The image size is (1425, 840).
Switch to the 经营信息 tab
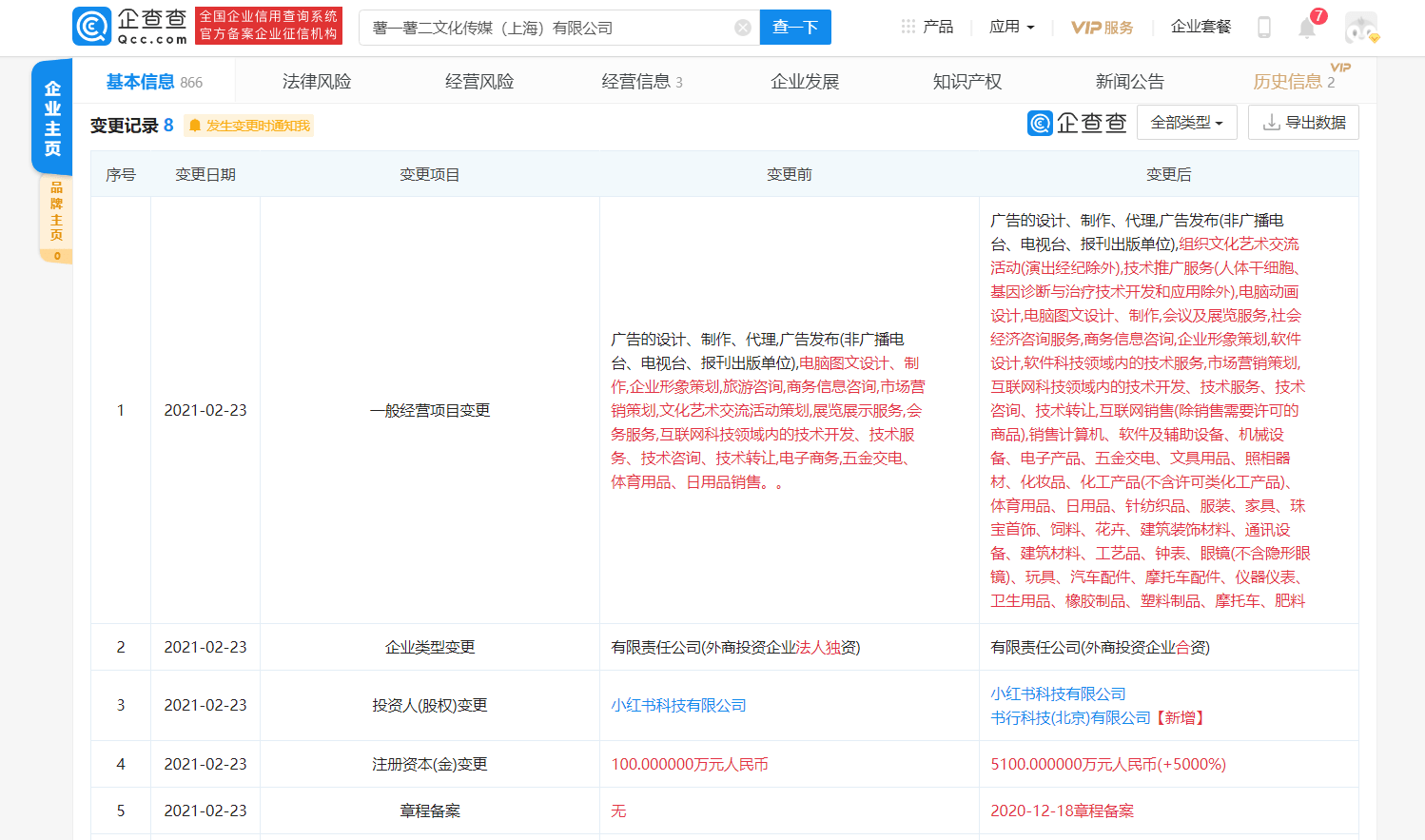click(642, 82)
